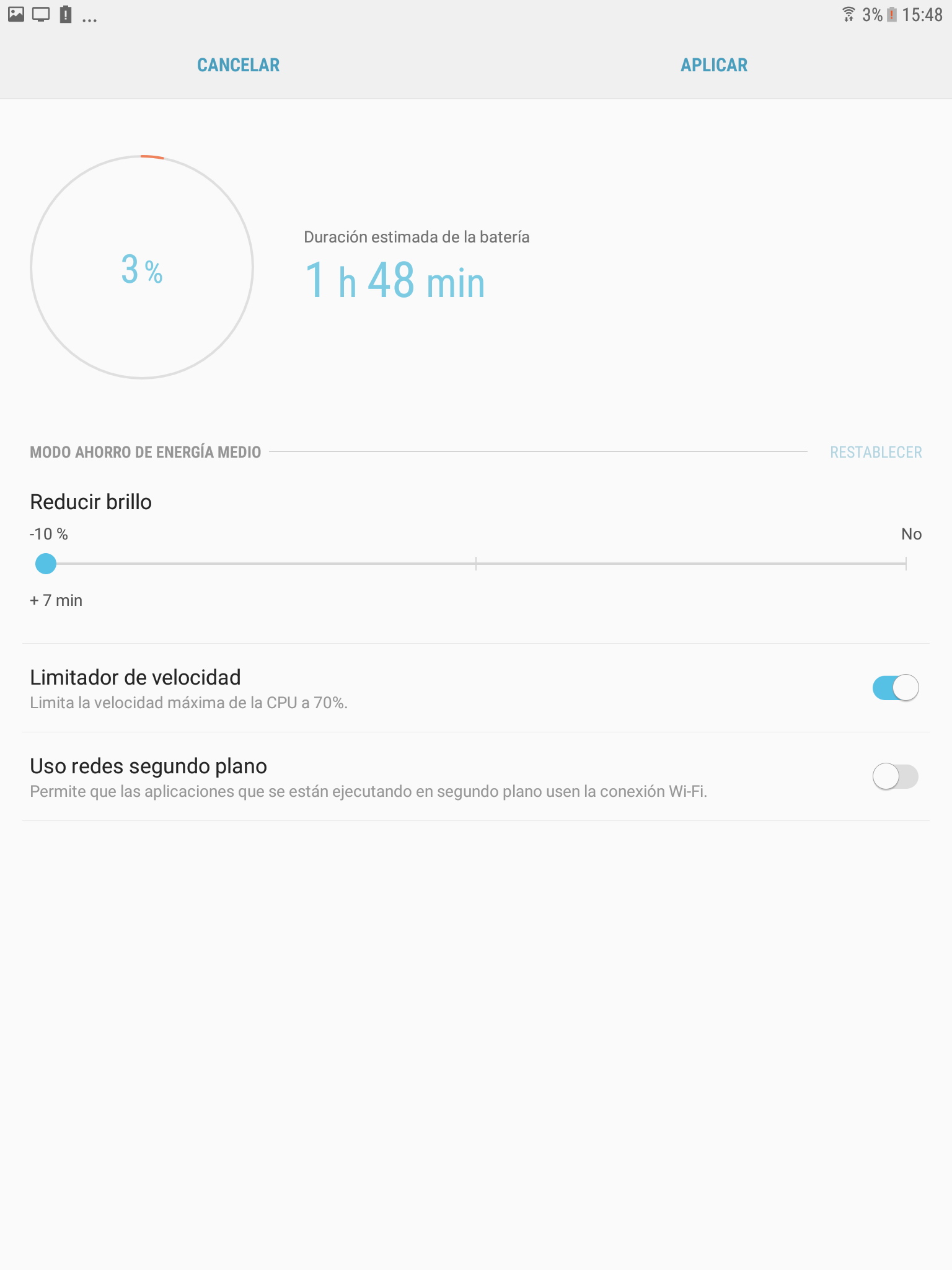Tap the 1 h 48 min battery estimate

pos(395,280)
